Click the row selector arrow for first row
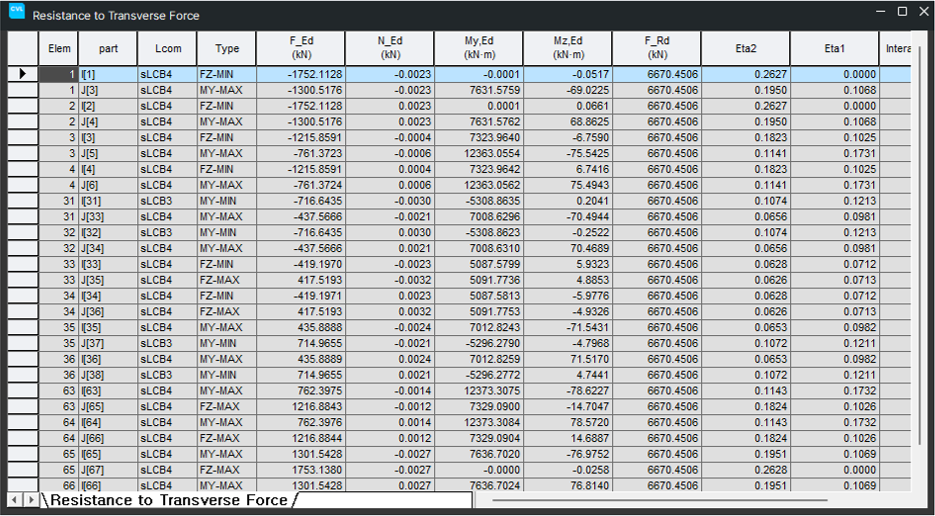Viewport: 935px width, 516px height. (23, 75)
